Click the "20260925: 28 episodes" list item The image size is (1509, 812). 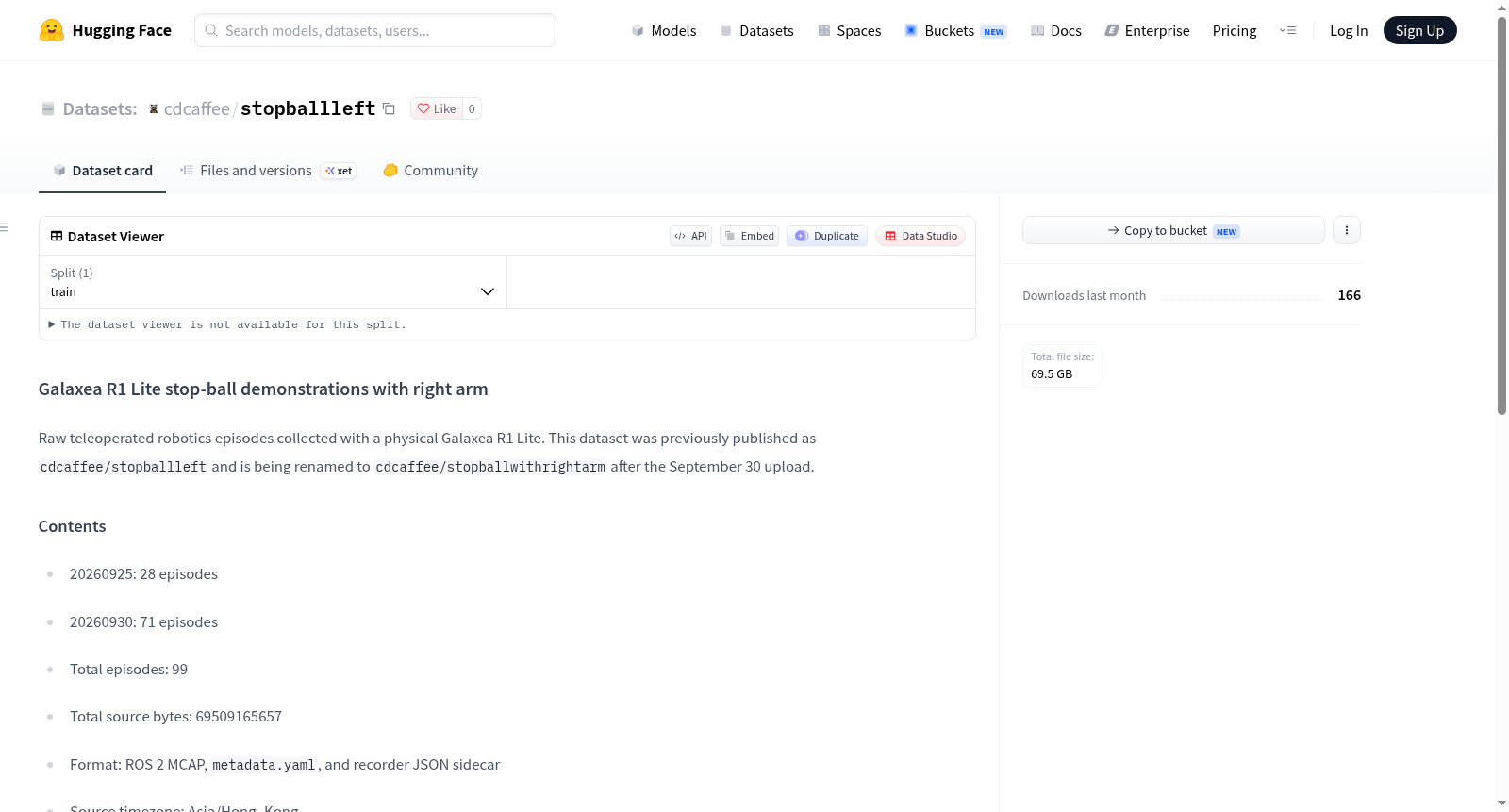[143, 573]
